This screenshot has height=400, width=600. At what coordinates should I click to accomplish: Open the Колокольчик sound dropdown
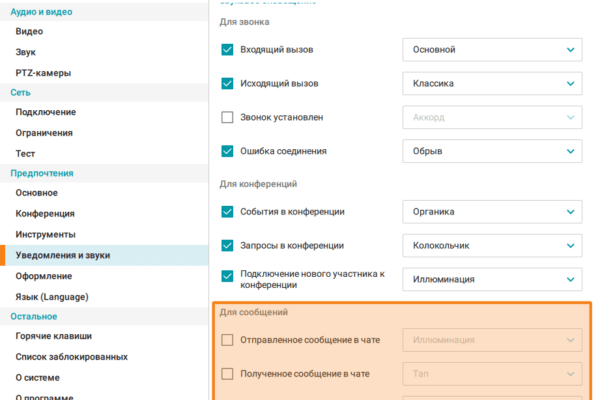pyautogui.click(x=491, y=245)
